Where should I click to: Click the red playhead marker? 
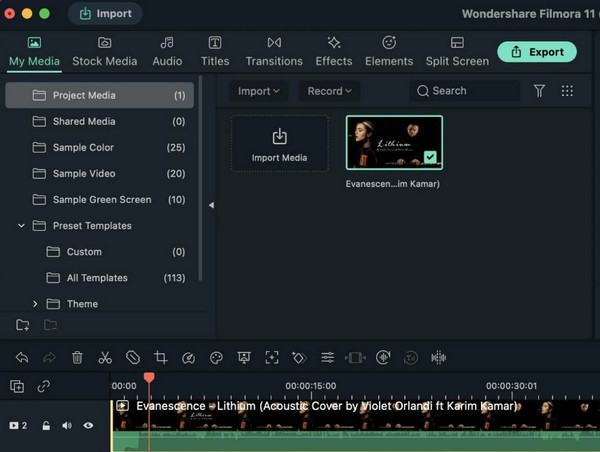click(149, 378)
